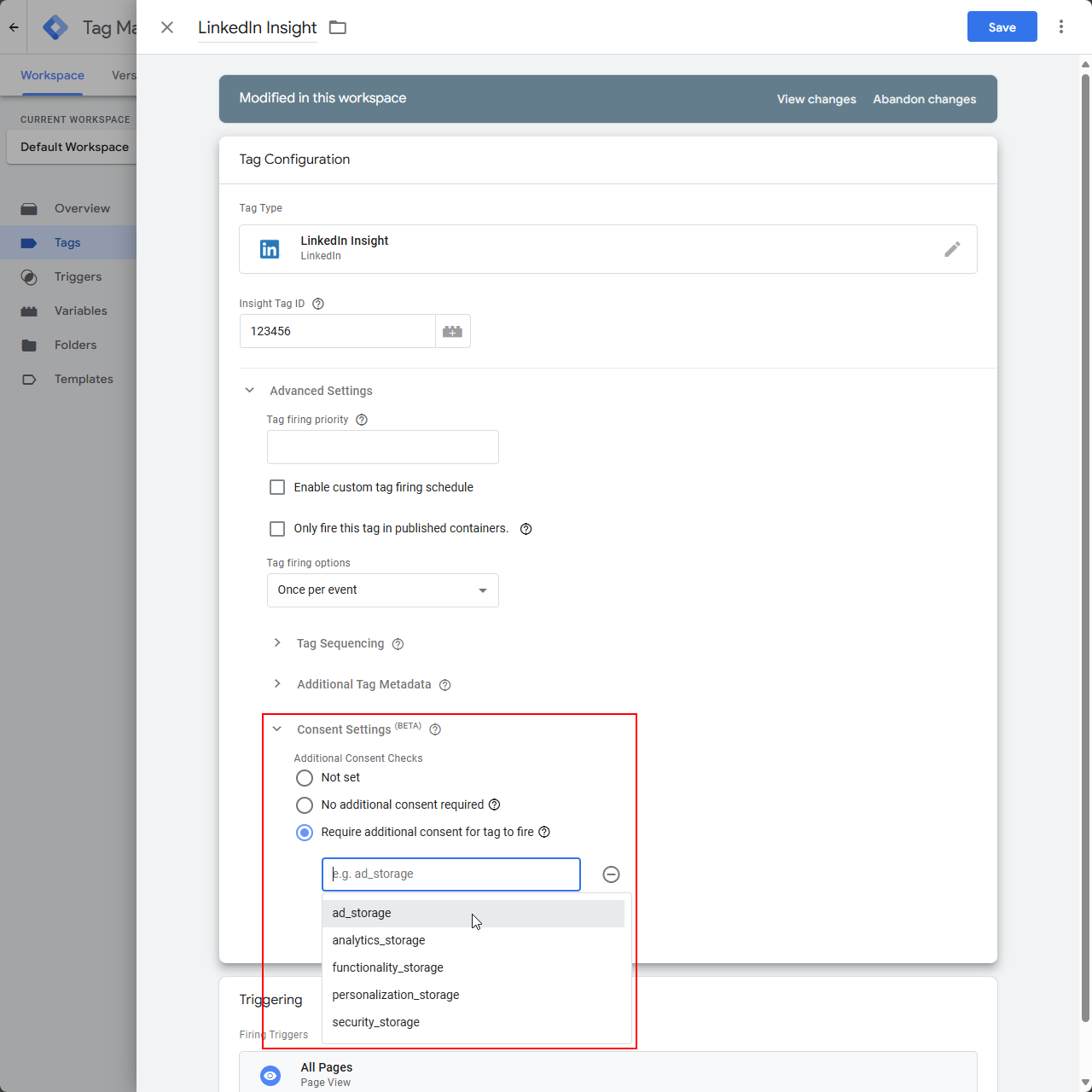This screenshot has width=1092, height=1092.
Task: Open help for published containers option
Action: tap(526, 529)
